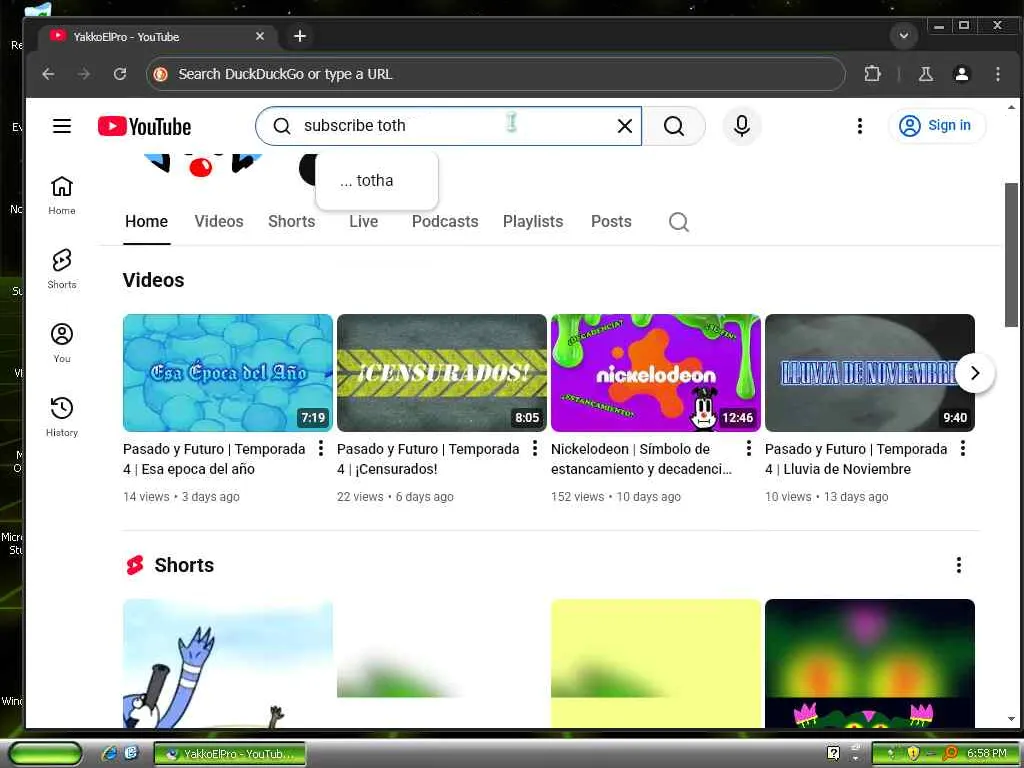Go to Home in the left sidebar

point(62,195)
